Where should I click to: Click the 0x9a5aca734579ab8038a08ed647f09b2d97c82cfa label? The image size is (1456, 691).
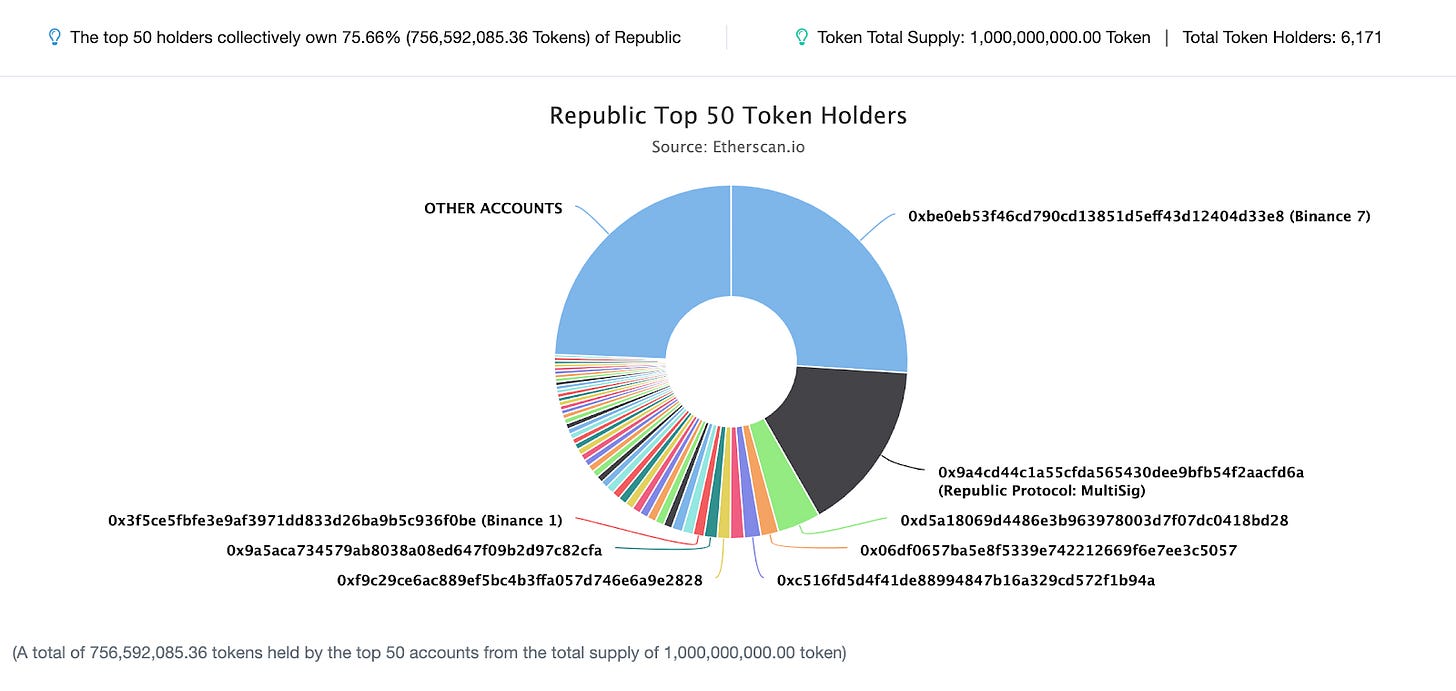pos(414,550)
